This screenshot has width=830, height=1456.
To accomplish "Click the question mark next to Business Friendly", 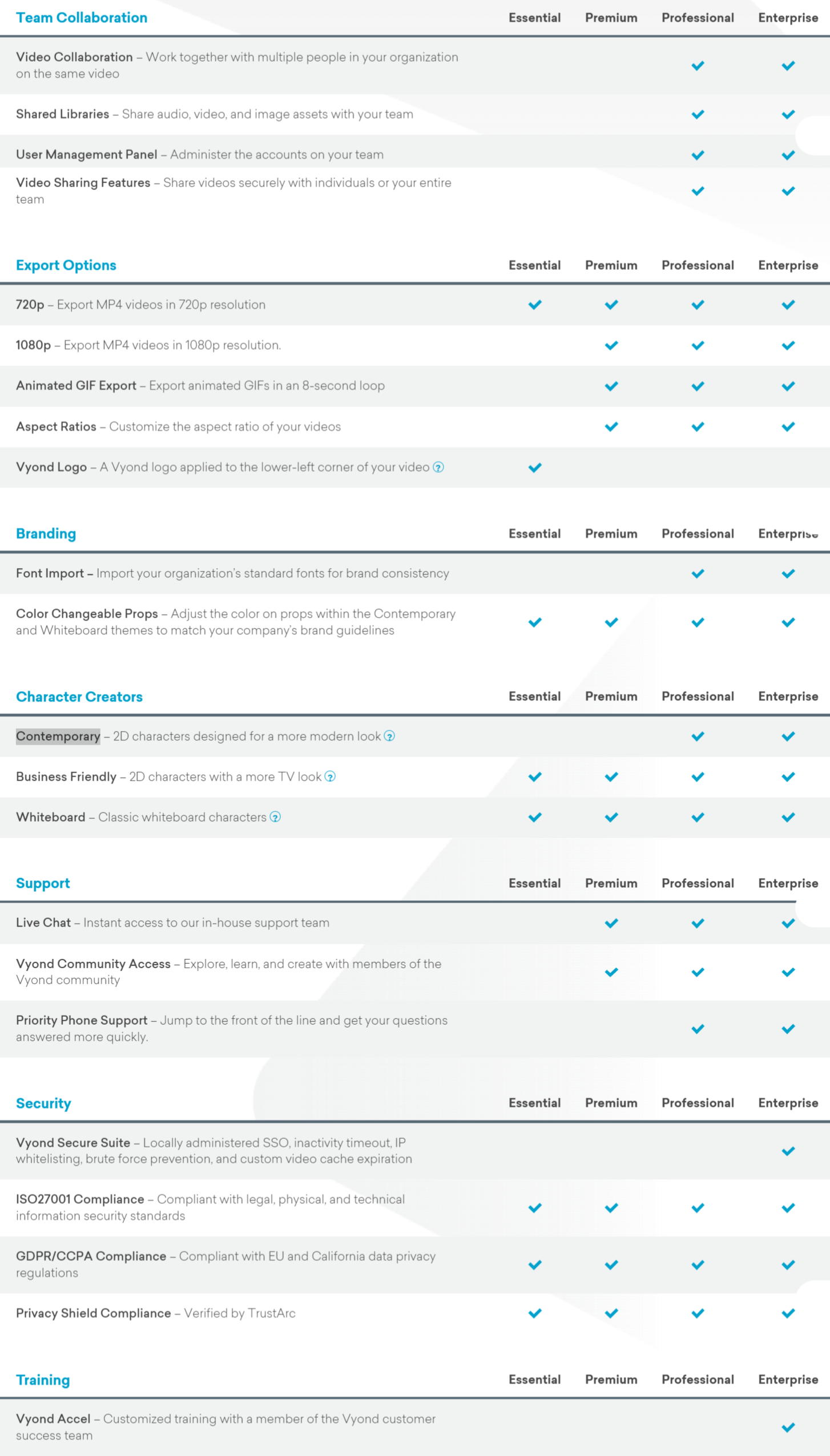I will (x=330, y=776).
